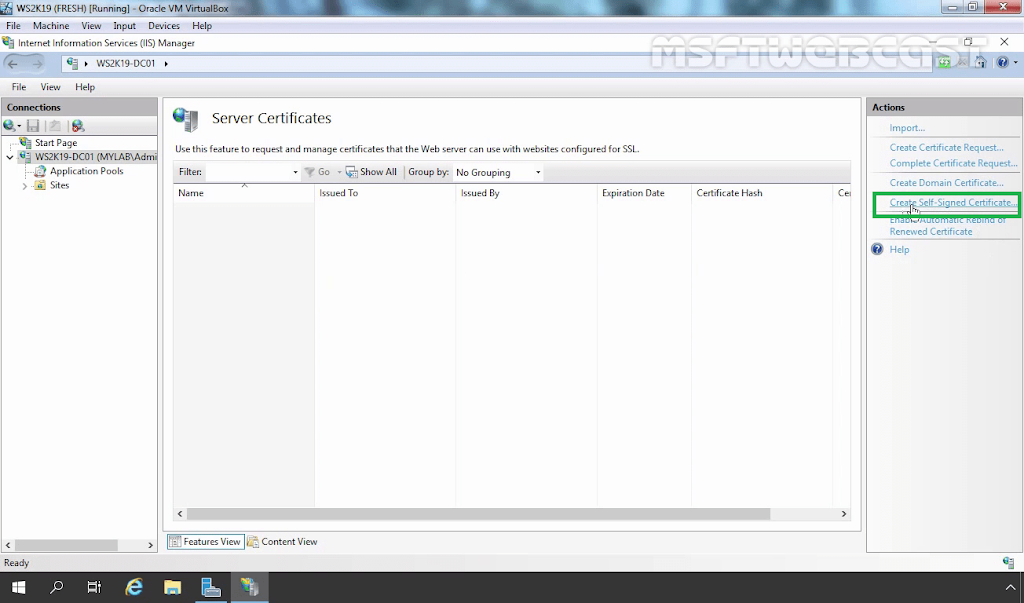Open Windows Search from the taskbar
Screen dimensions: 1024x603
pos(57,587)
